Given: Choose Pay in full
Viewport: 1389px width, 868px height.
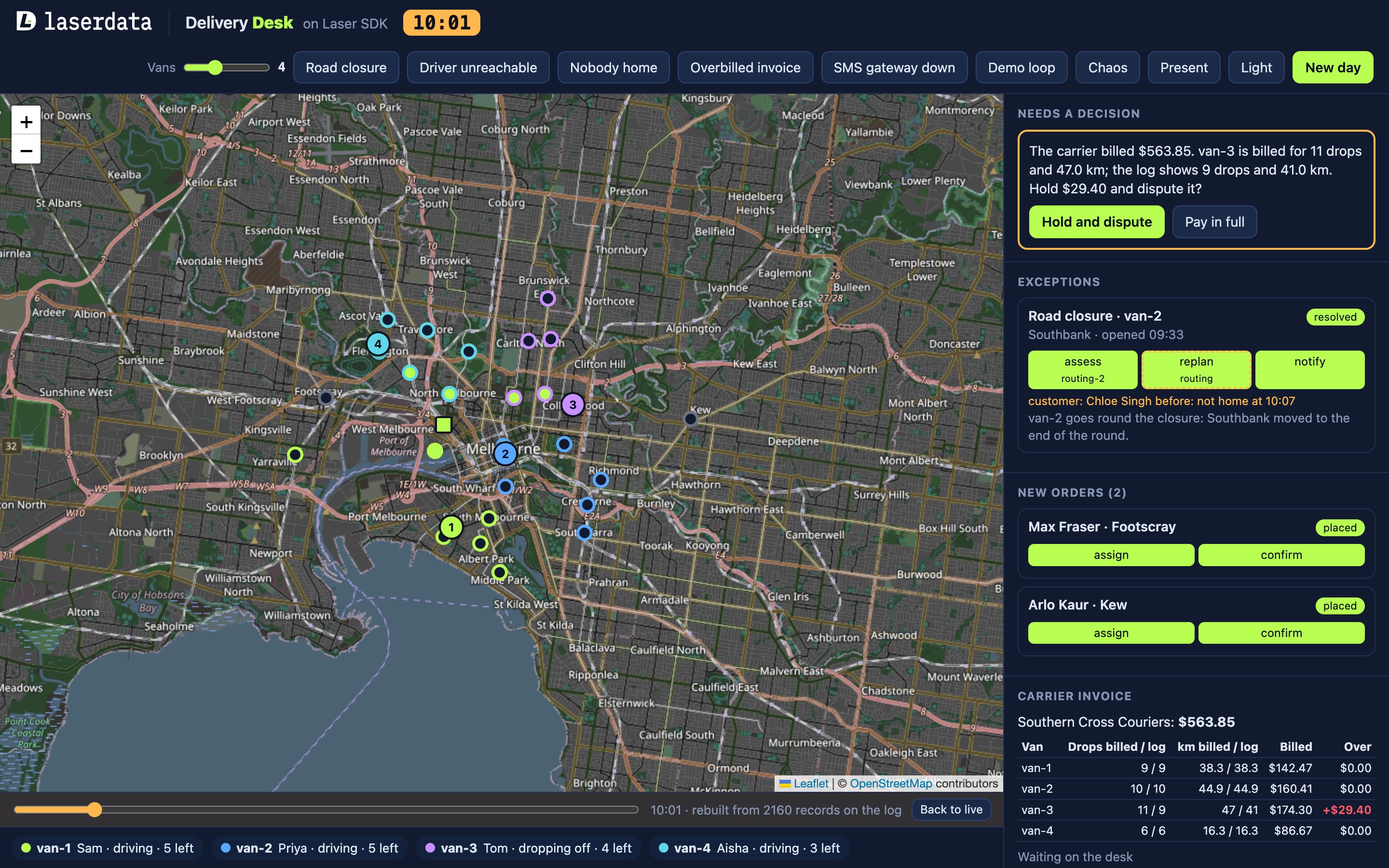Looking at the screenshot, I should tap(1214, 222).
